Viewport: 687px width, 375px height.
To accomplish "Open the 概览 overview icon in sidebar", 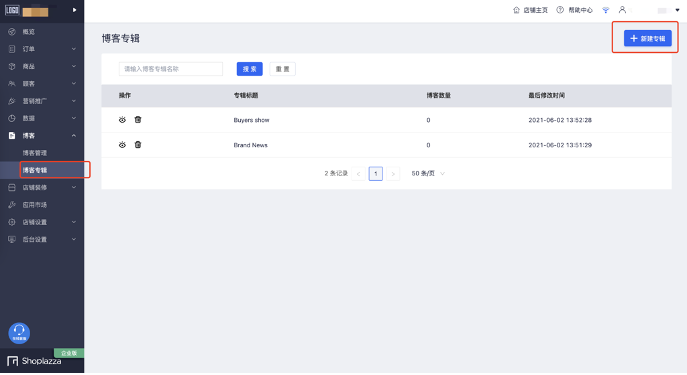I will coord(12,32).
